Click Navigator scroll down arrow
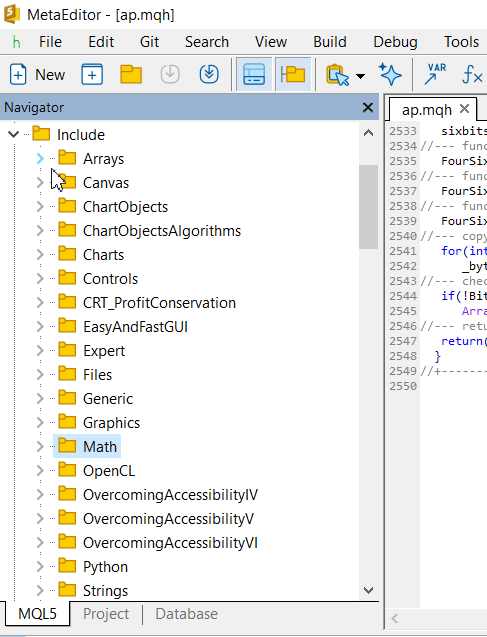Image resolution: width=487 pixels, height=637 pixels. [x=368, y=590]
